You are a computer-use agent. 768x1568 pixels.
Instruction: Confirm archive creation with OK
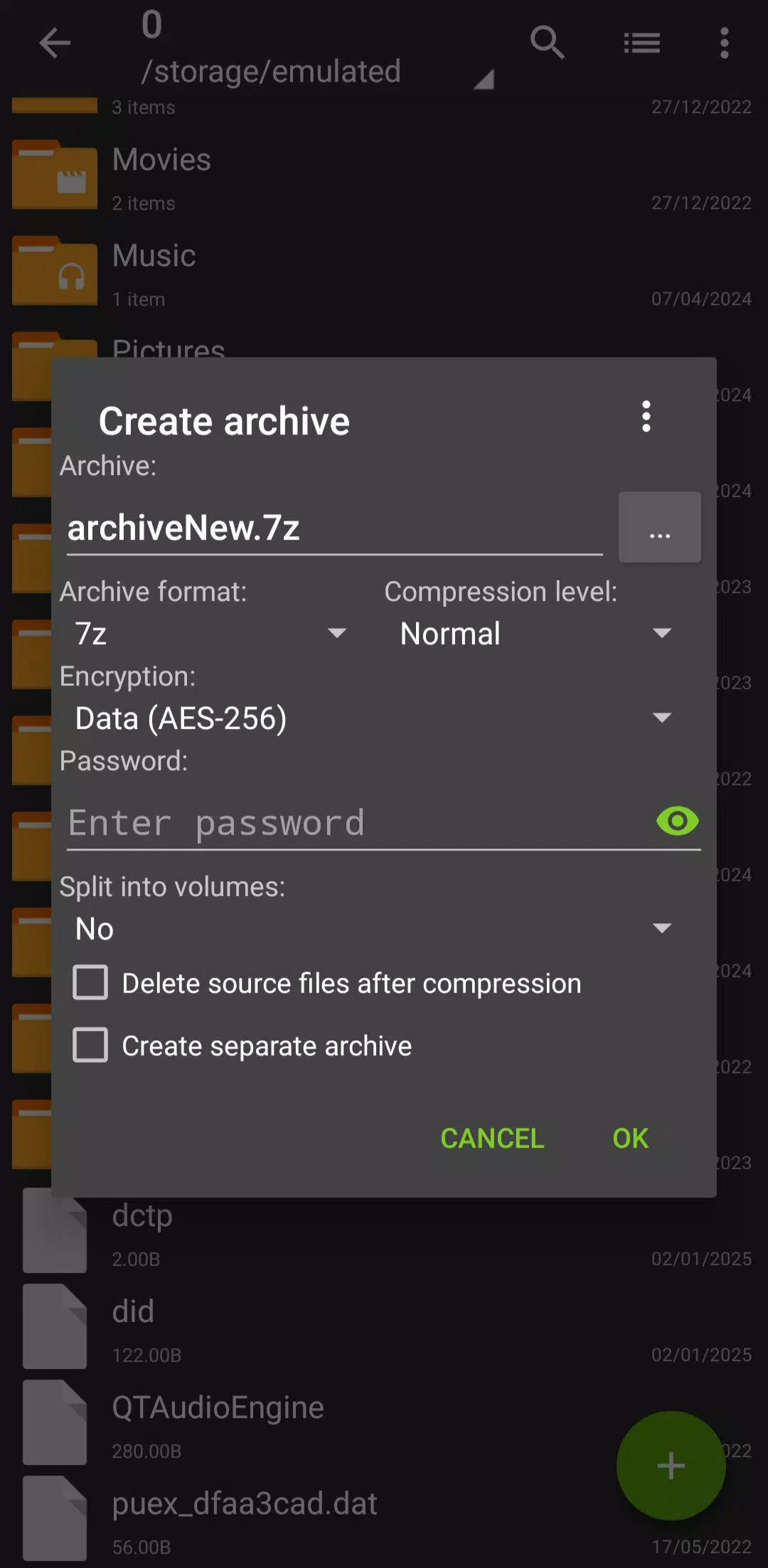[630, 1138]
